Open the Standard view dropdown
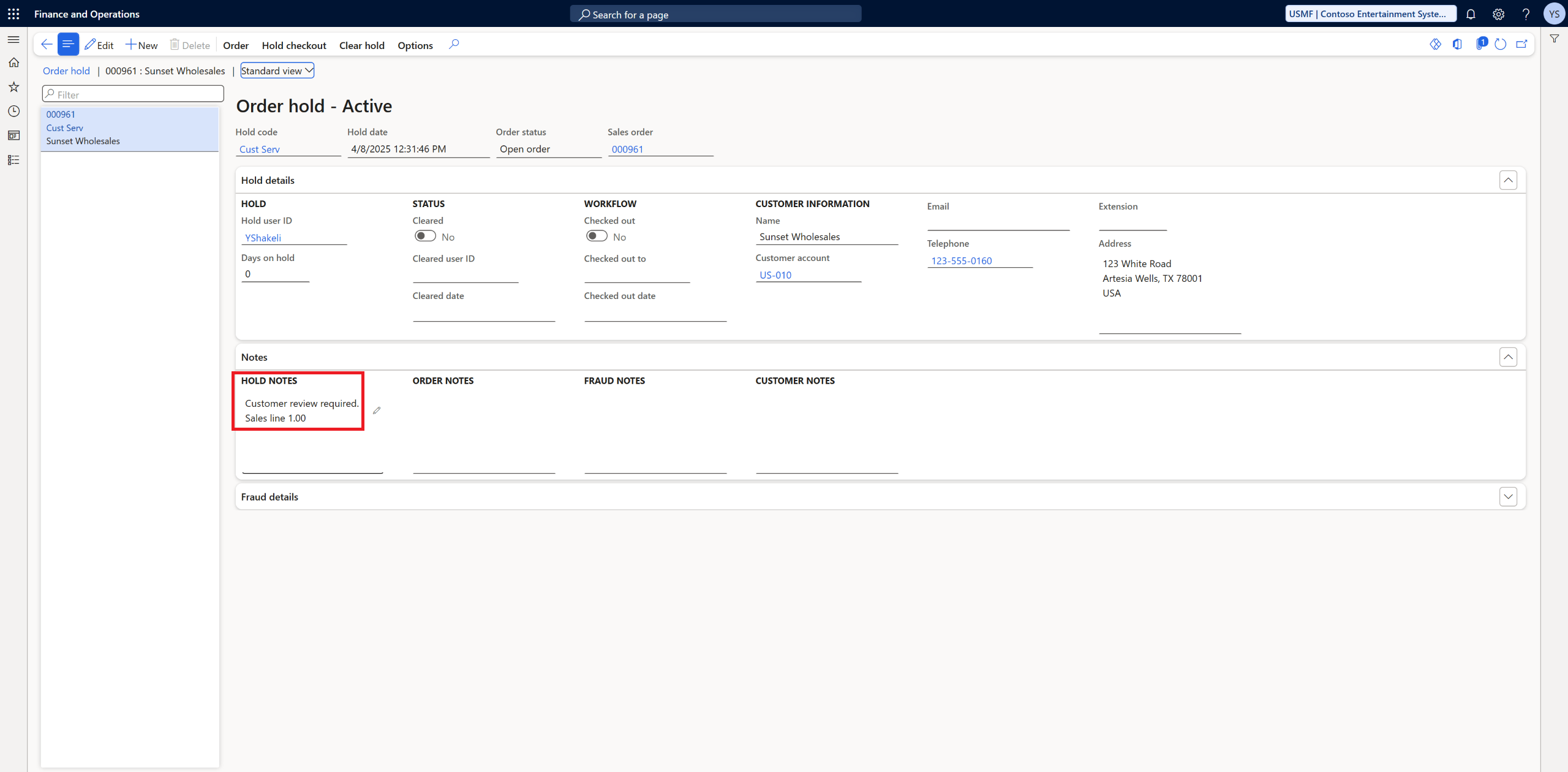1568x772 pixels. (277, 70)
